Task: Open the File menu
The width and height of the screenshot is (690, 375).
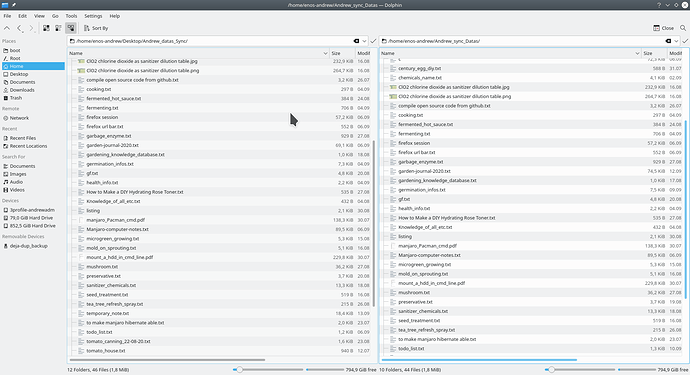Action: click(x=7, y=16)
